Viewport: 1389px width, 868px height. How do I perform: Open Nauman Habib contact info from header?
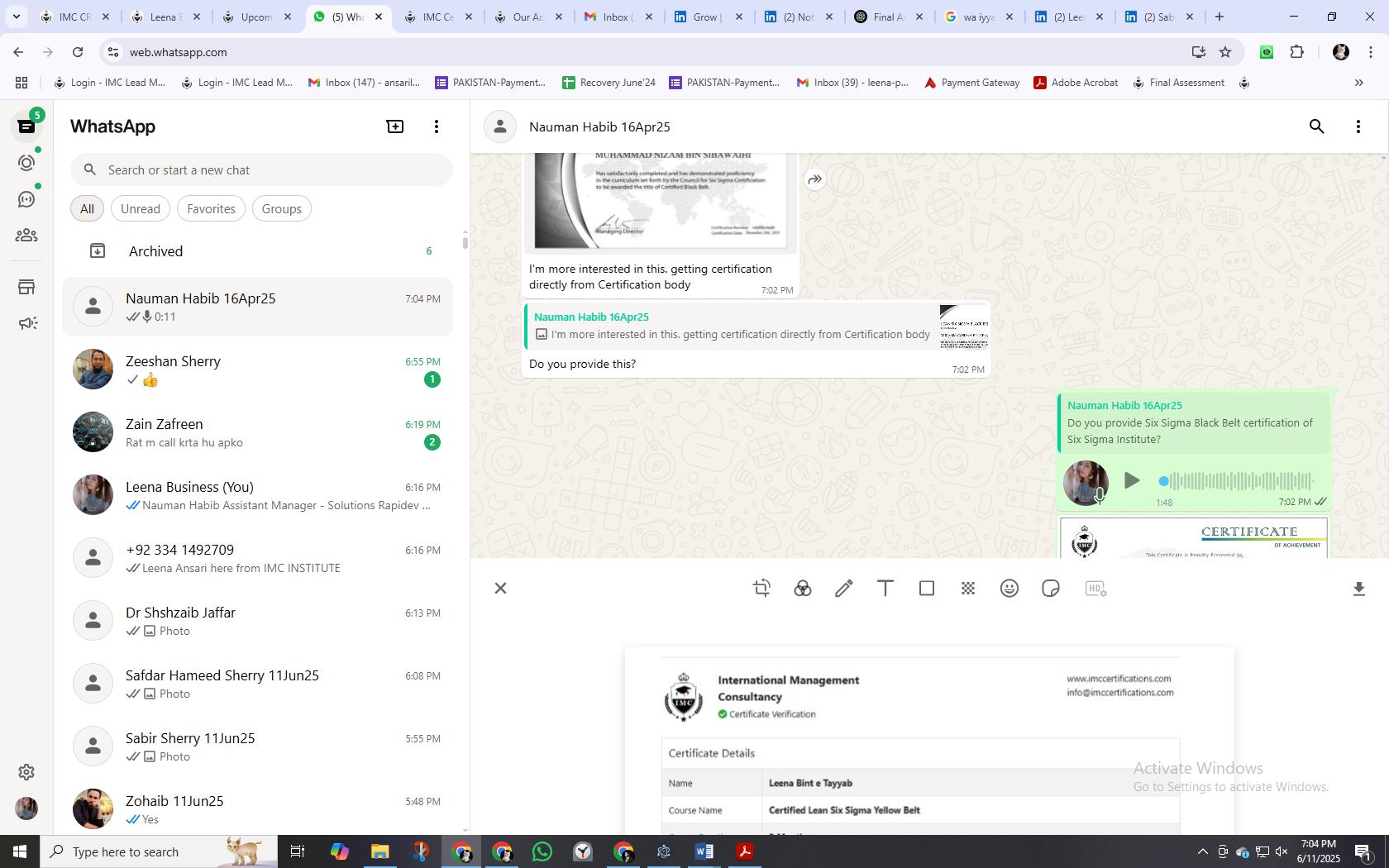tap(599, 126)
